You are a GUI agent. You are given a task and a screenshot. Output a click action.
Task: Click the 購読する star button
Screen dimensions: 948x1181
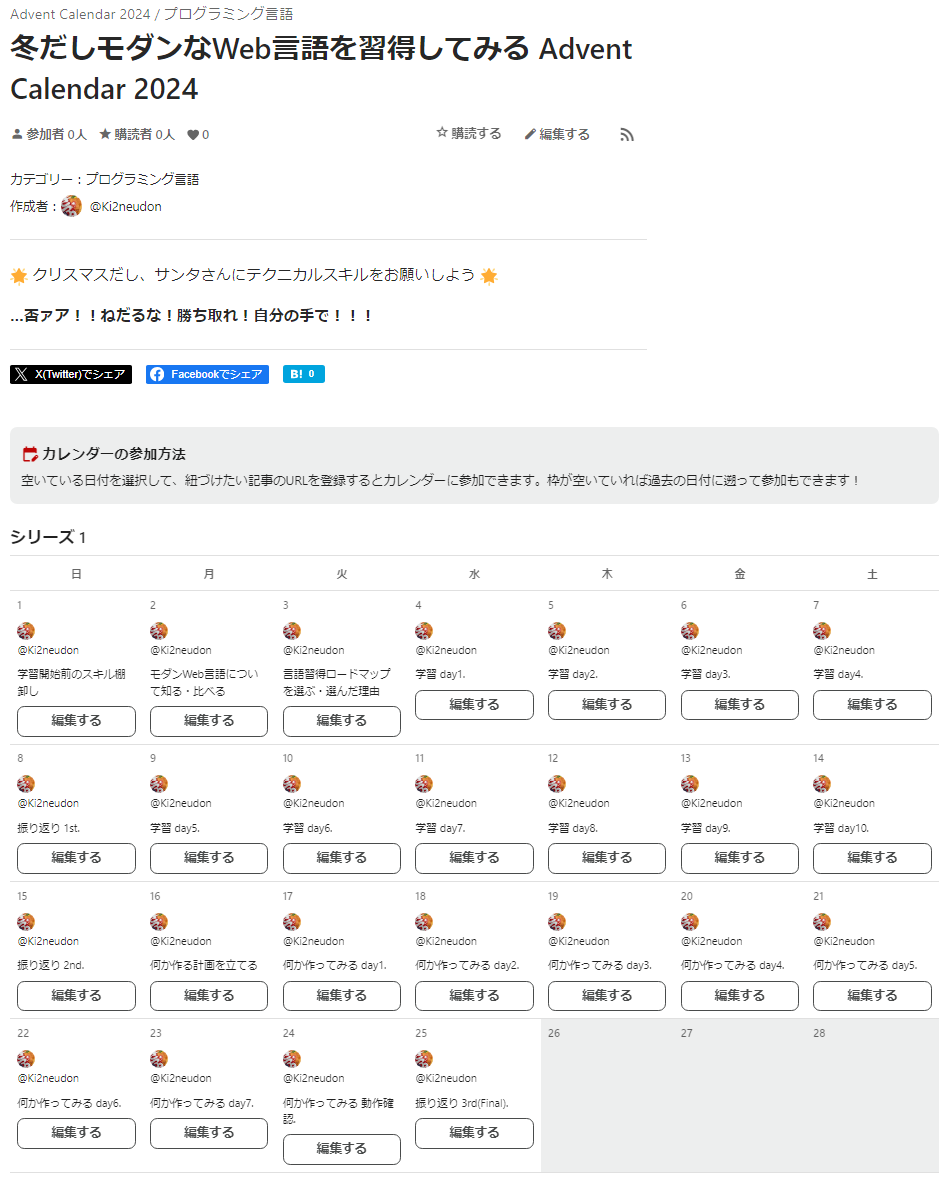468,133
